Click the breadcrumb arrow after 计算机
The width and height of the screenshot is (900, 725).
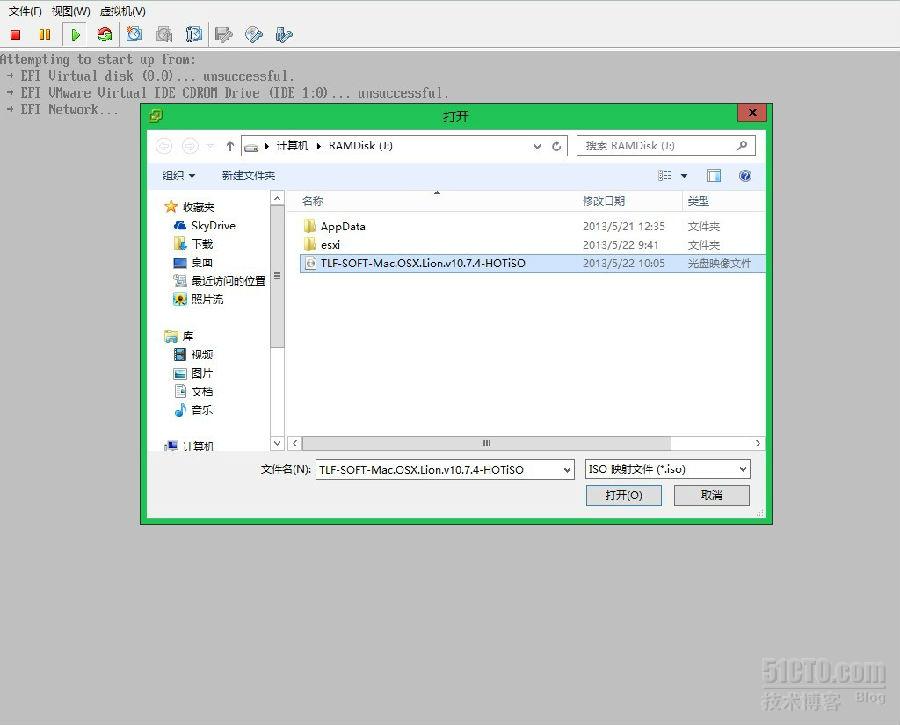click(319, 146)
